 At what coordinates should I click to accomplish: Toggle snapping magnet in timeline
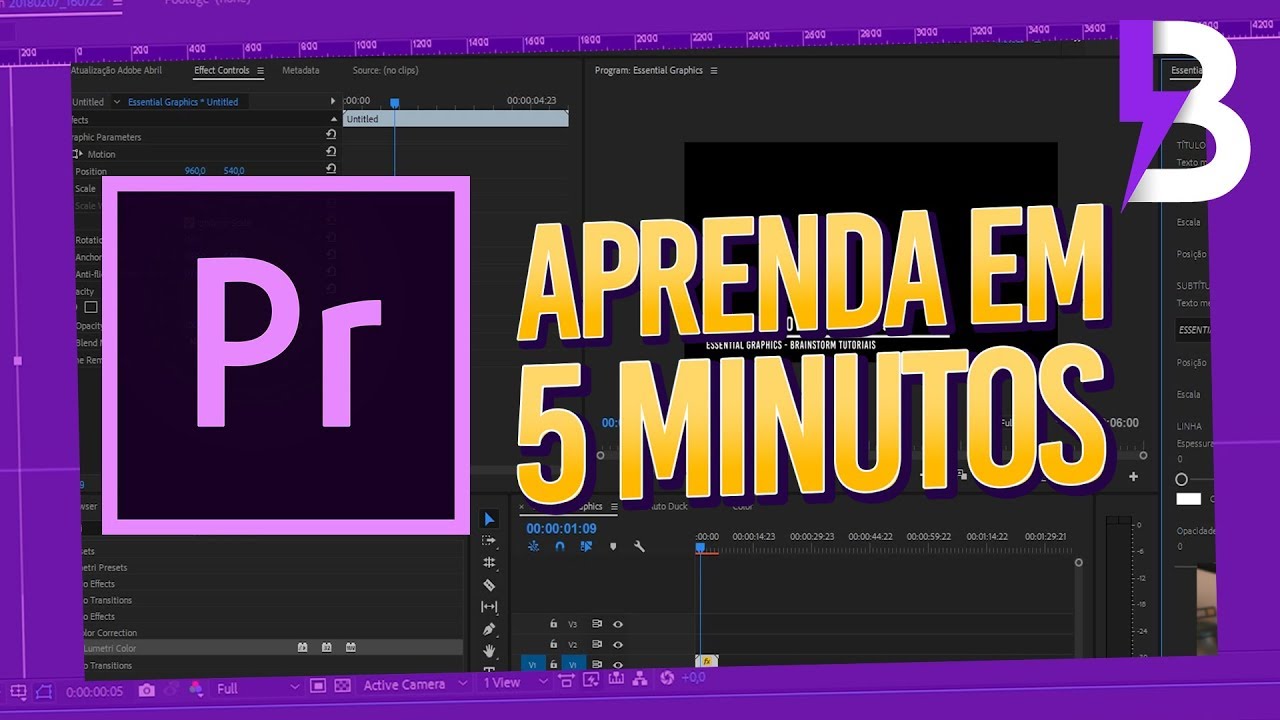click(x=560, y=547)
